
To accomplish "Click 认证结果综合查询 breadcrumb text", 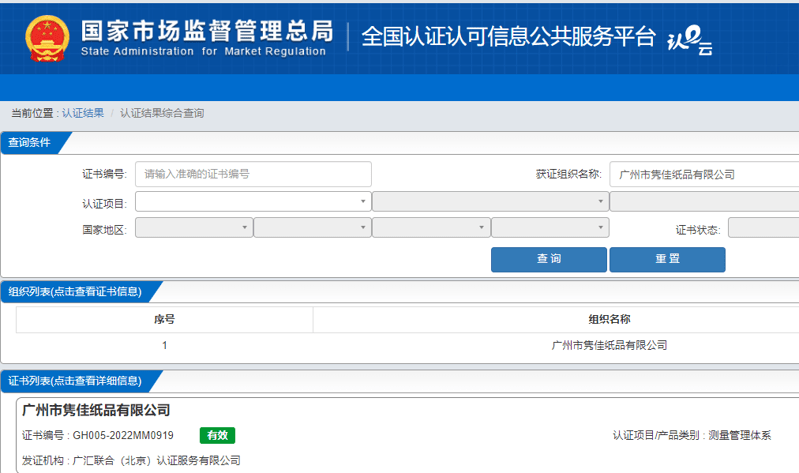I will pos(162,113).
